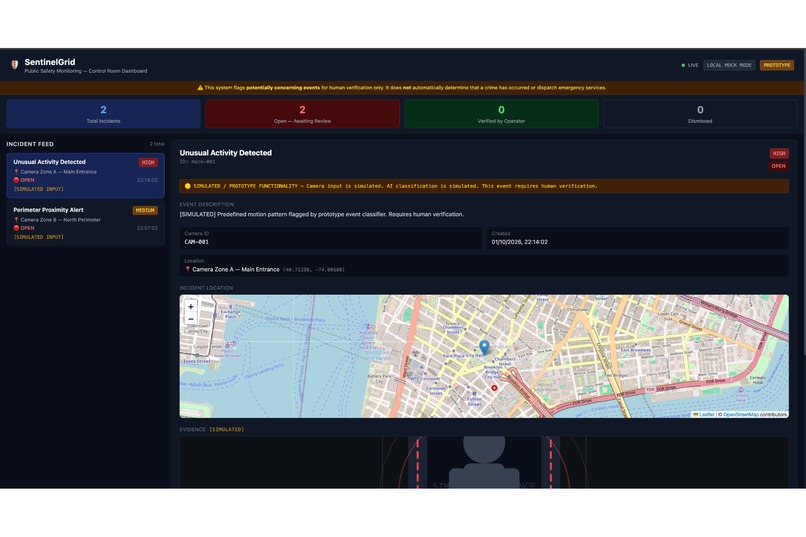Click the '2 total' count in Incident Feed
The height and width of the screenshot is (537, 806).
click(157, 144)
